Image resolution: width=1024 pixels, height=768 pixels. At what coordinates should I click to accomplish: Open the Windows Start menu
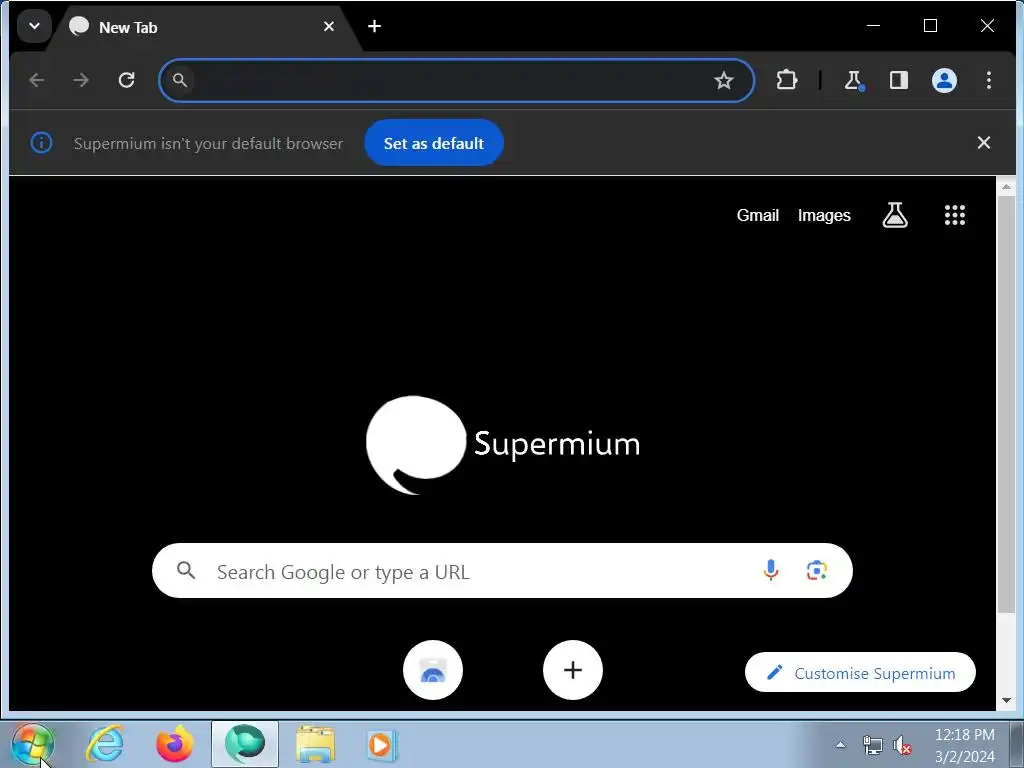pyautogui.click(x=33, y=744)
